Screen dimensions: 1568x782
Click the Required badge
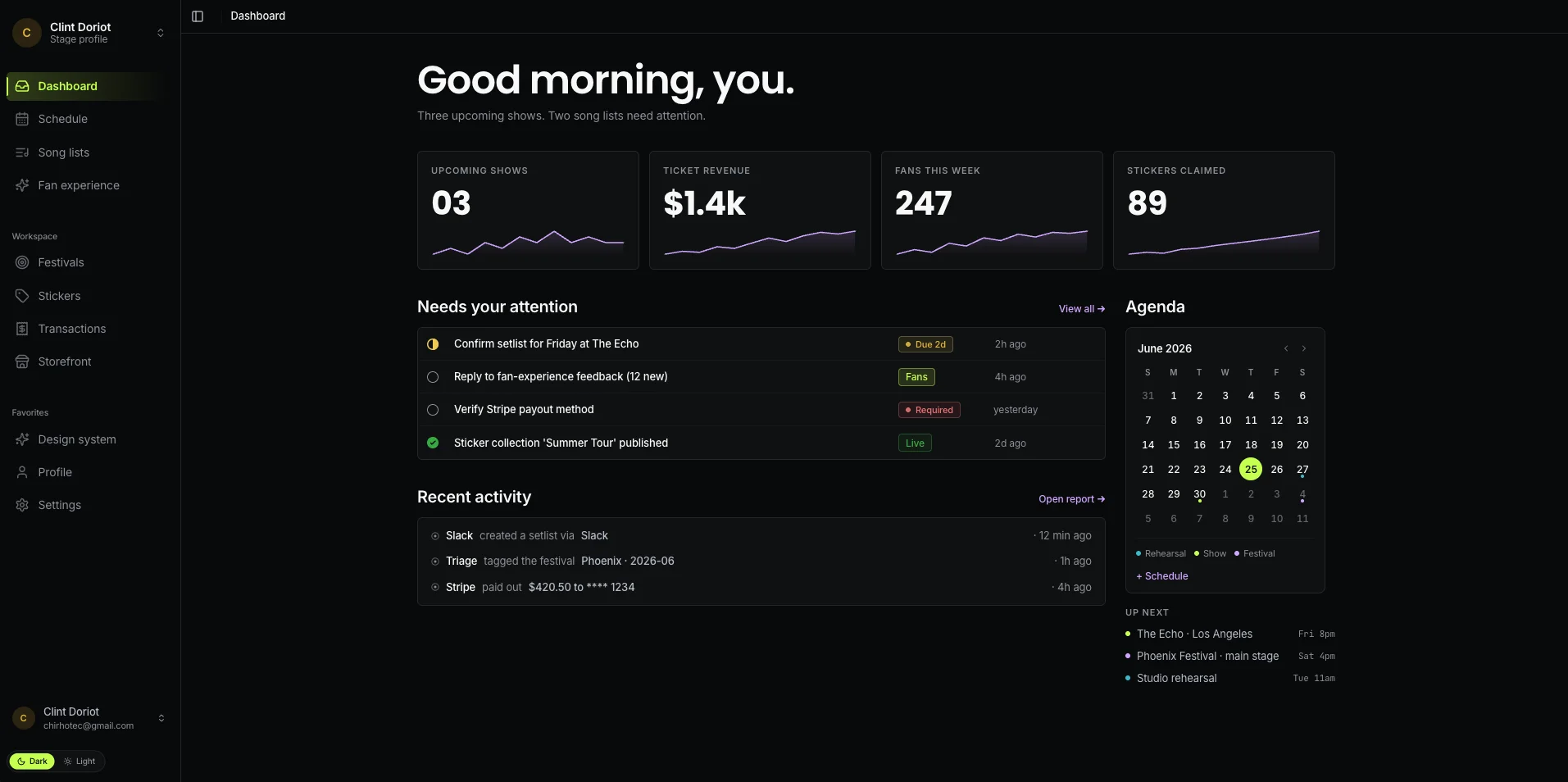[929, 410]
